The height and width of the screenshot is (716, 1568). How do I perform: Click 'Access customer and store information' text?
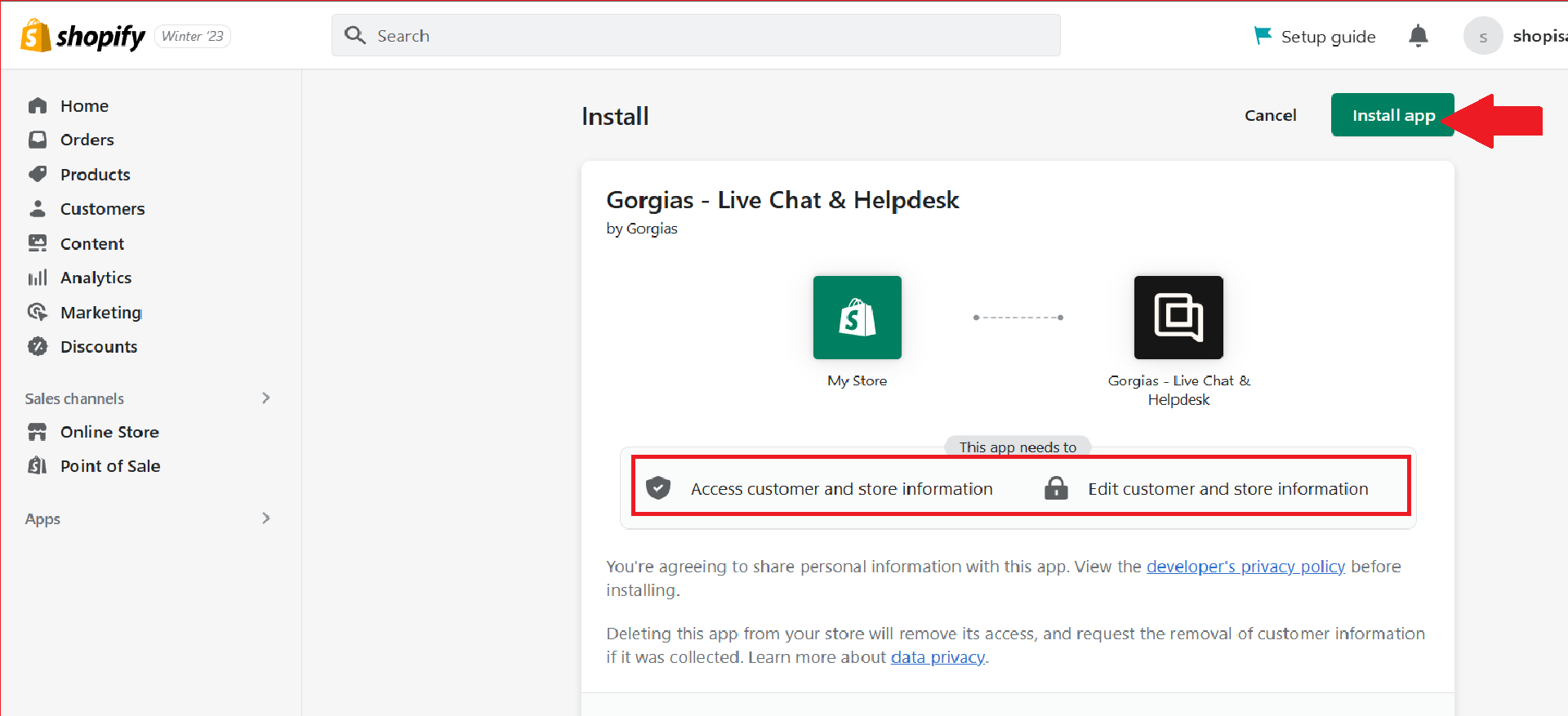(x=842, y=488)
